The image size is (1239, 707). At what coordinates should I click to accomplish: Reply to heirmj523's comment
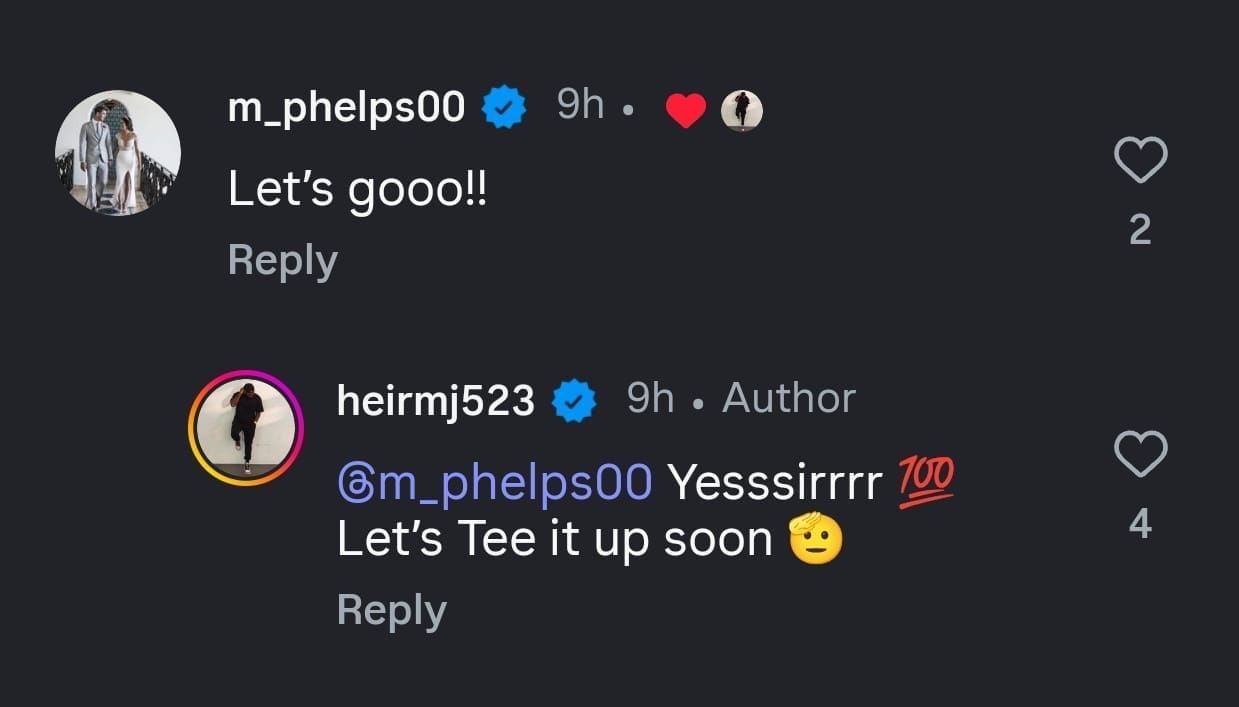coord(392,610)
